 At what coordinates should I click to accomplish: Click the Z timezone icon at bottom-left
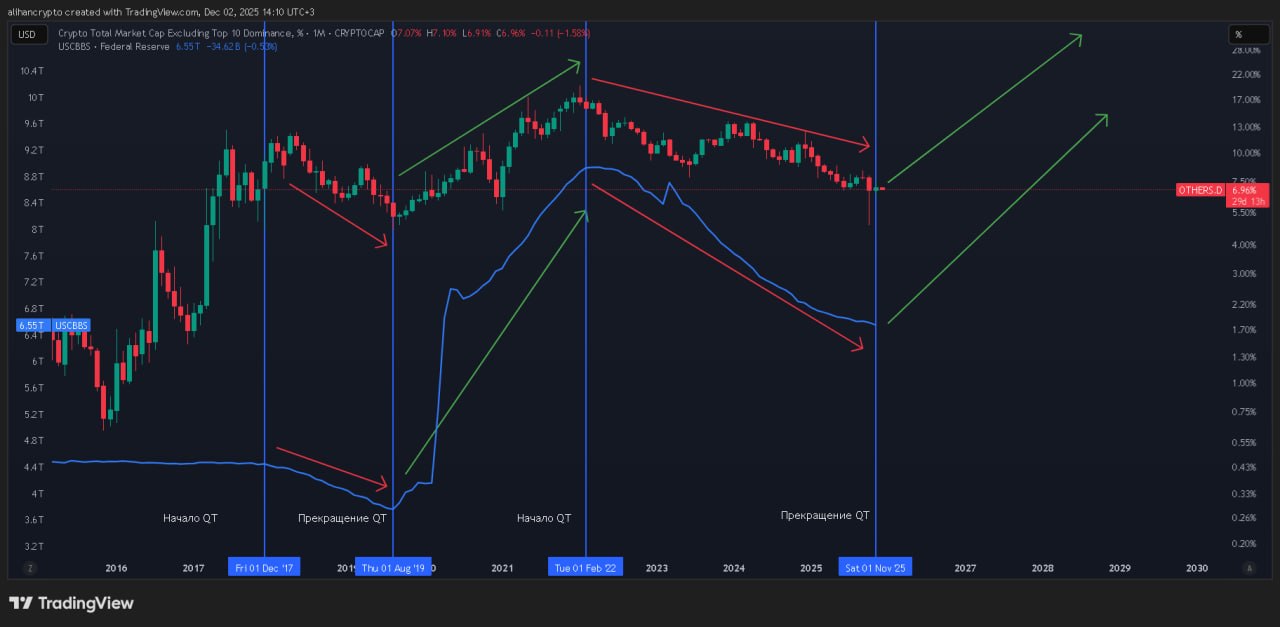point(30,567)
